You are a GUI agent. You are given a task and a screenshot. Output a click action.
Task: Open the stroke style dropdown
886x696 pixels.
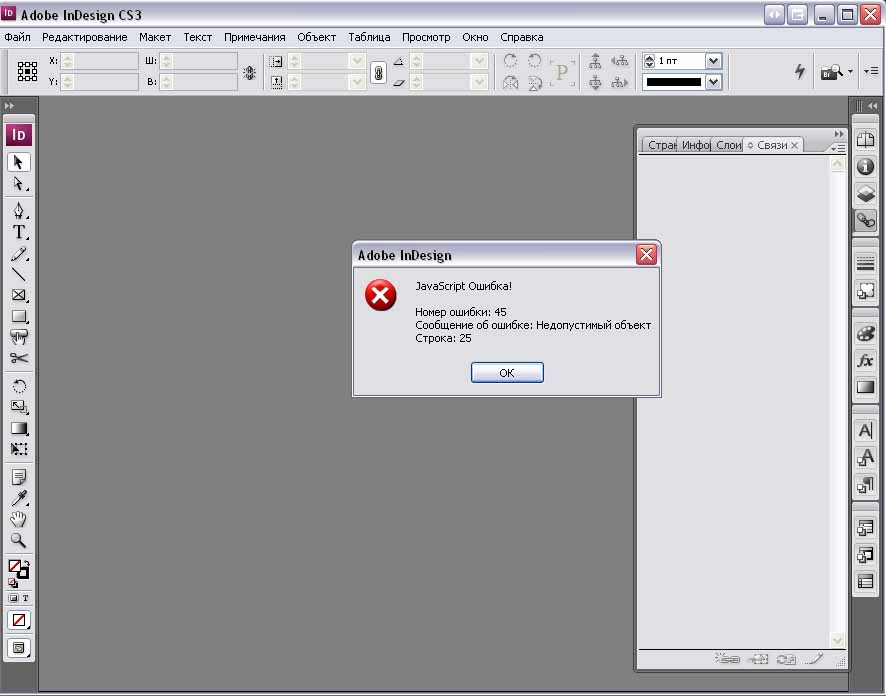714,82
